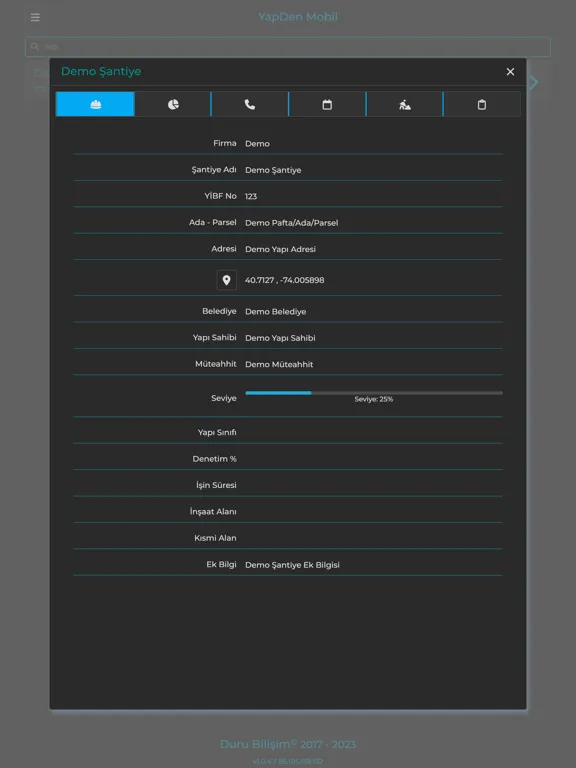This screenshot has height=768, width=576.
Task: Click the coordinates 40.7127, -74.005898
Action: 285,280
